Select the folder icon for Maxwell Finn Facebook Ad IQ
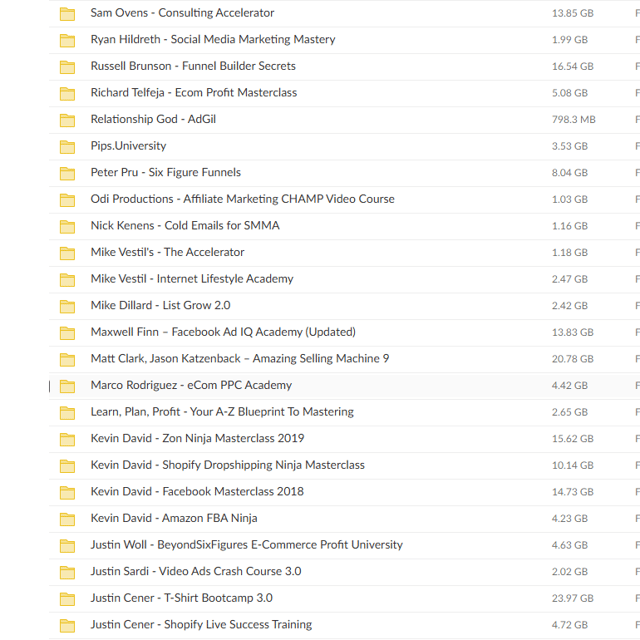 click(67, 333)
